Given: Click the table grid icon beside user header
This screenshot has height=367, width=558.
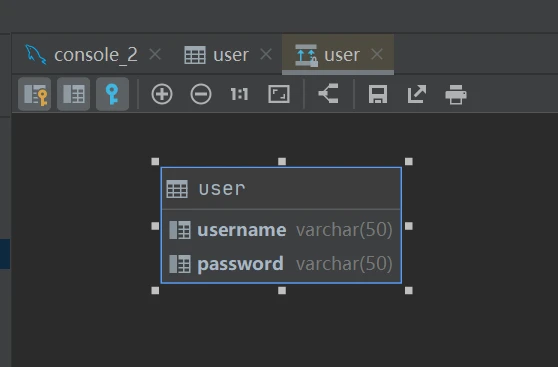Looking at the screenshot, I should point(177,189).
